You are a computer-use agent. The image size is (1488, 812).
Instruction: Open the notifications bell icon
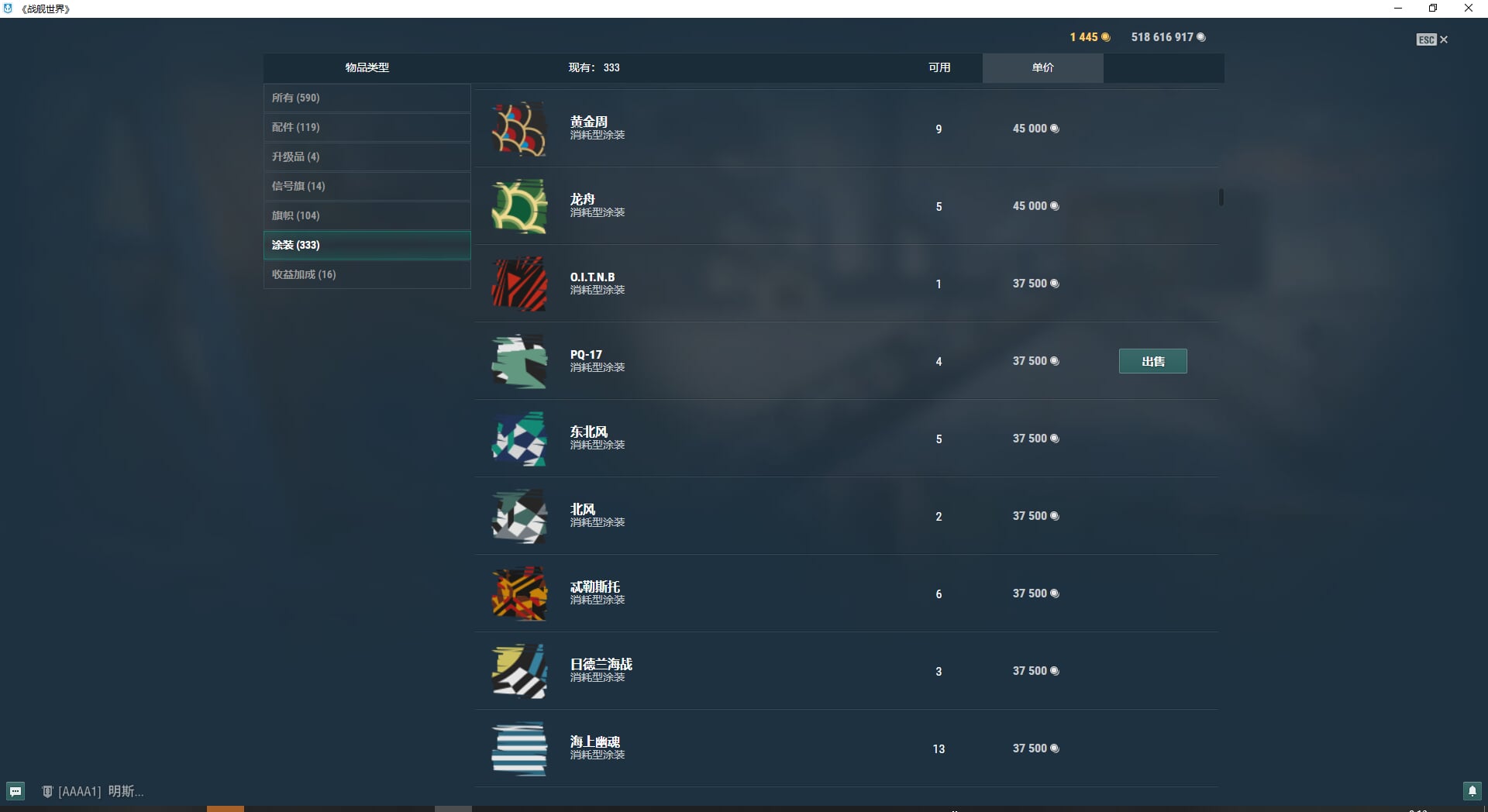tap(1472, 791)
